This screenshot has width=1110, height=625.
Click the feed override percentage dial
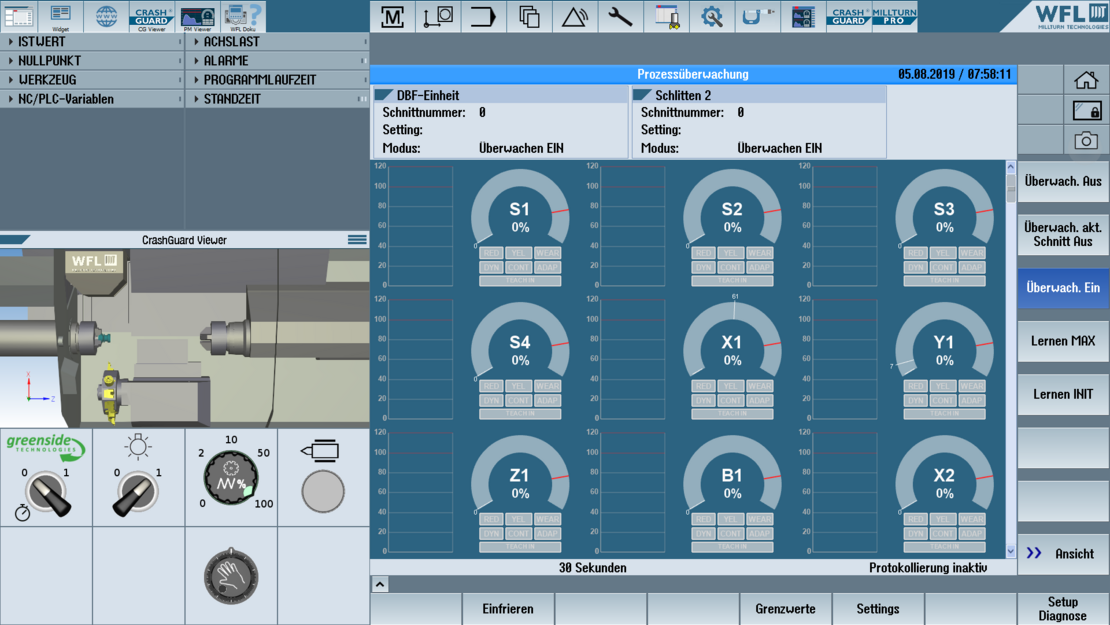pos(231,477)
